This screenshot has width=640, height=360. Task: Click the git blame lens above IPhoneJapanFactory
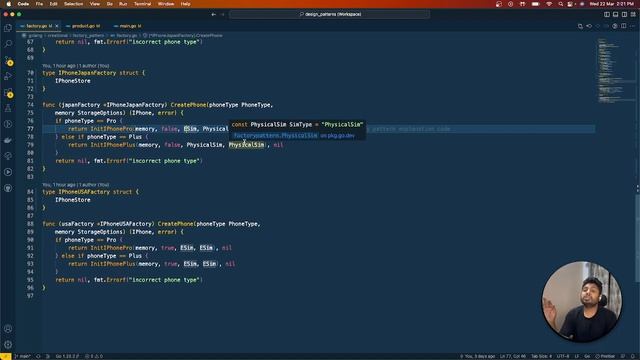[76, 66]
